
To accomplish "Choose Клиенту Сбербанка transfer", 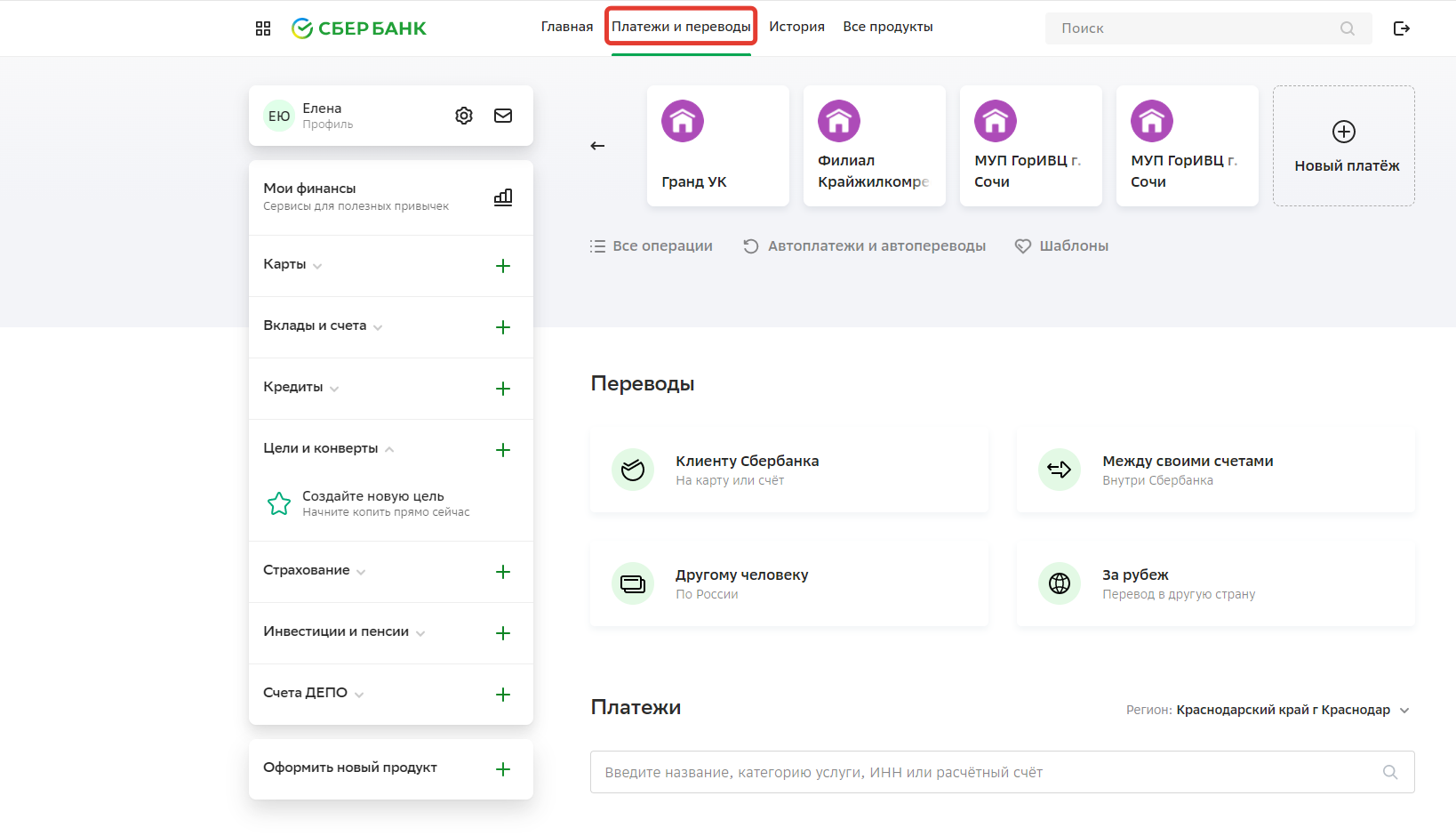I will pyautogui.click(x=789, y=470).
